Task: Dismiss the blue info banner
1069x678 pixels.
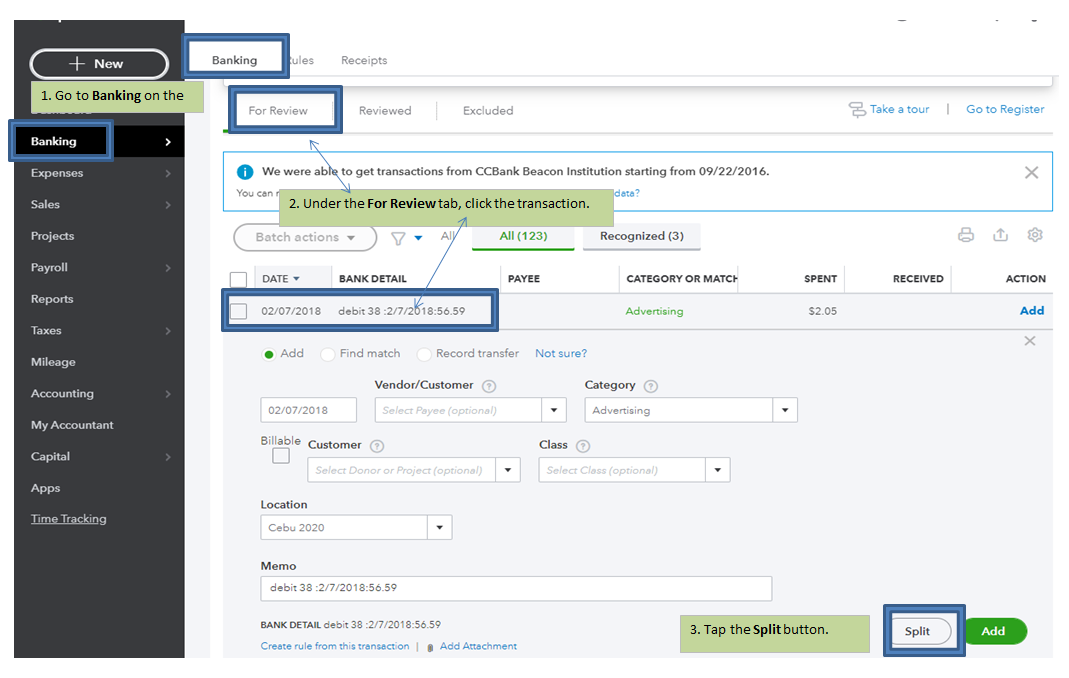Action: click(x=1031, y=172)
